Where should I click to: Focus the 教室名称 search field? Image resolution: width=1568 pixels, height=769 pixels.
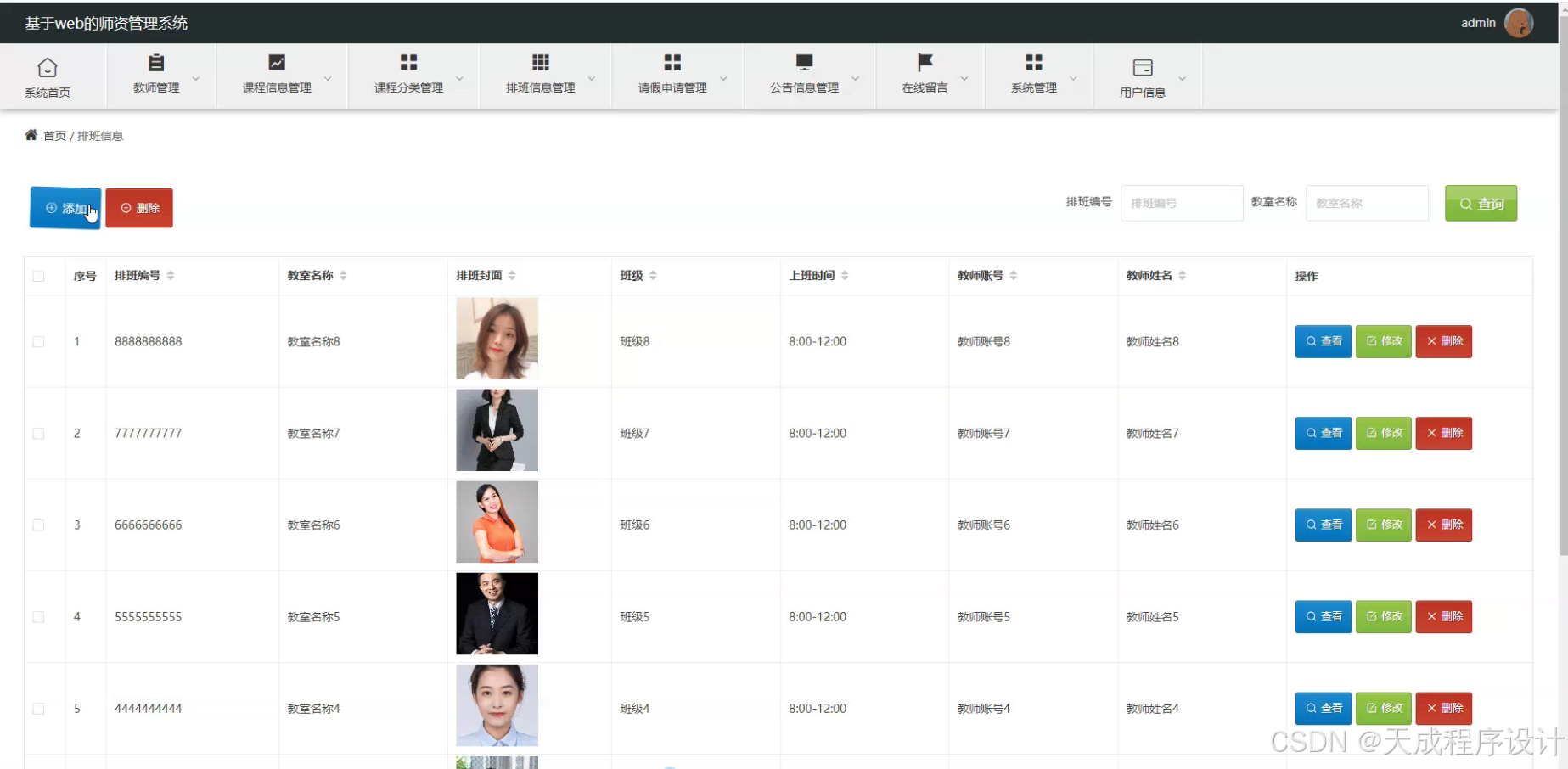1367,204
